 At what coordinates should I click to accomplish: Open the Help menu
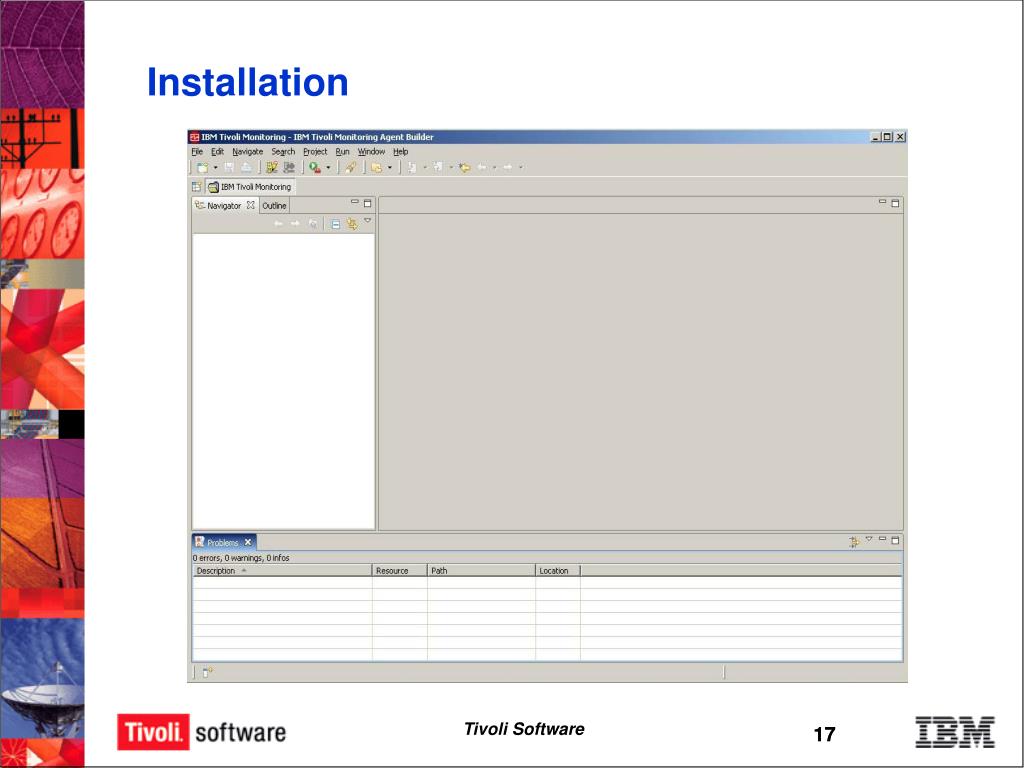[x=400, y=152]
